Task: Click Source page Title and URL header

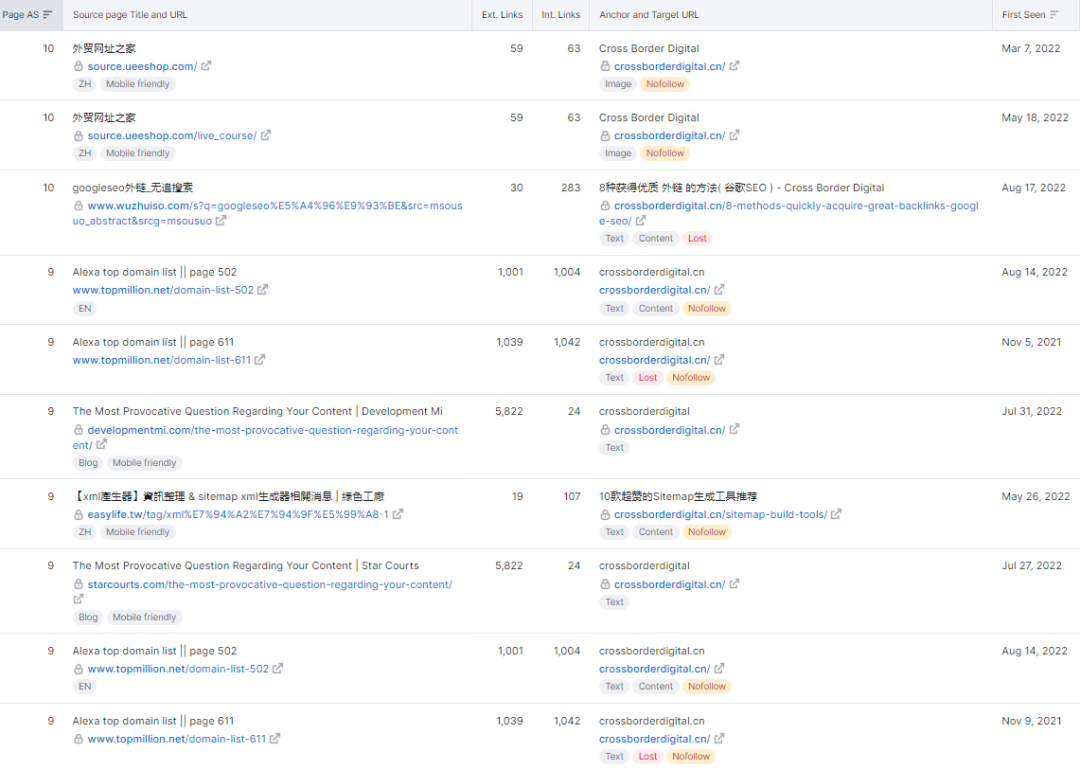Action: pyautogui.click(x=130, y=15)
